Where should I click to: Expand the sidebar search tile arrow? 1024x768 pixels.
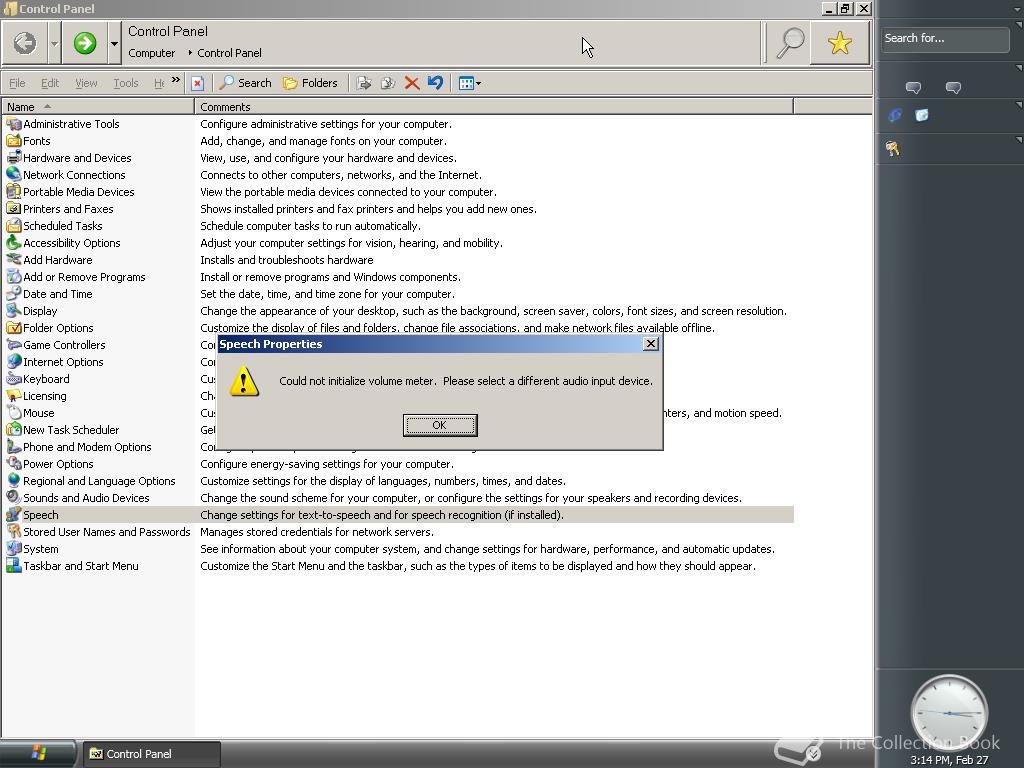(1018, 25)
